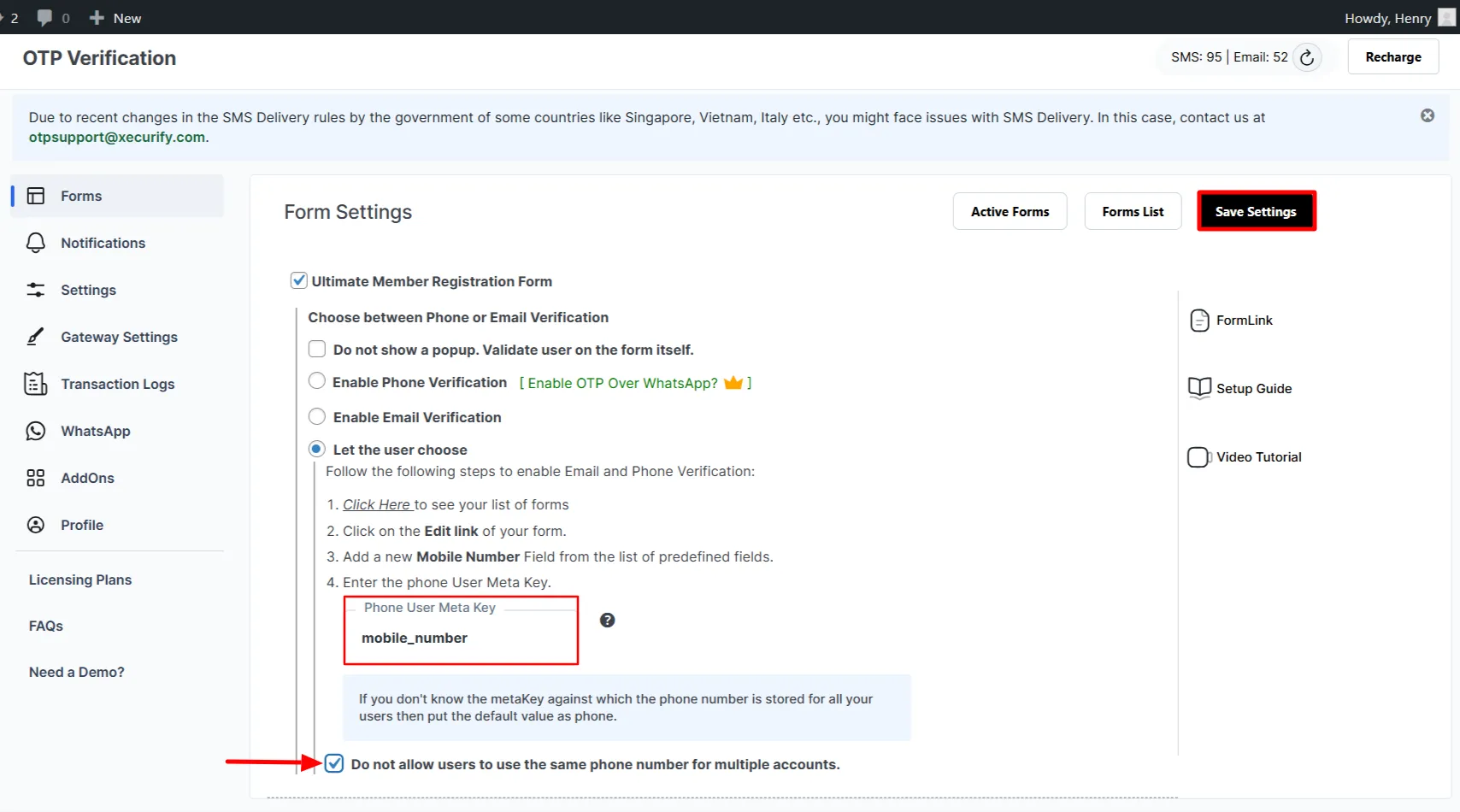This screenshot has width=1460, height=812.
Task: Open Gateway Settings
Action: [119, 337]
